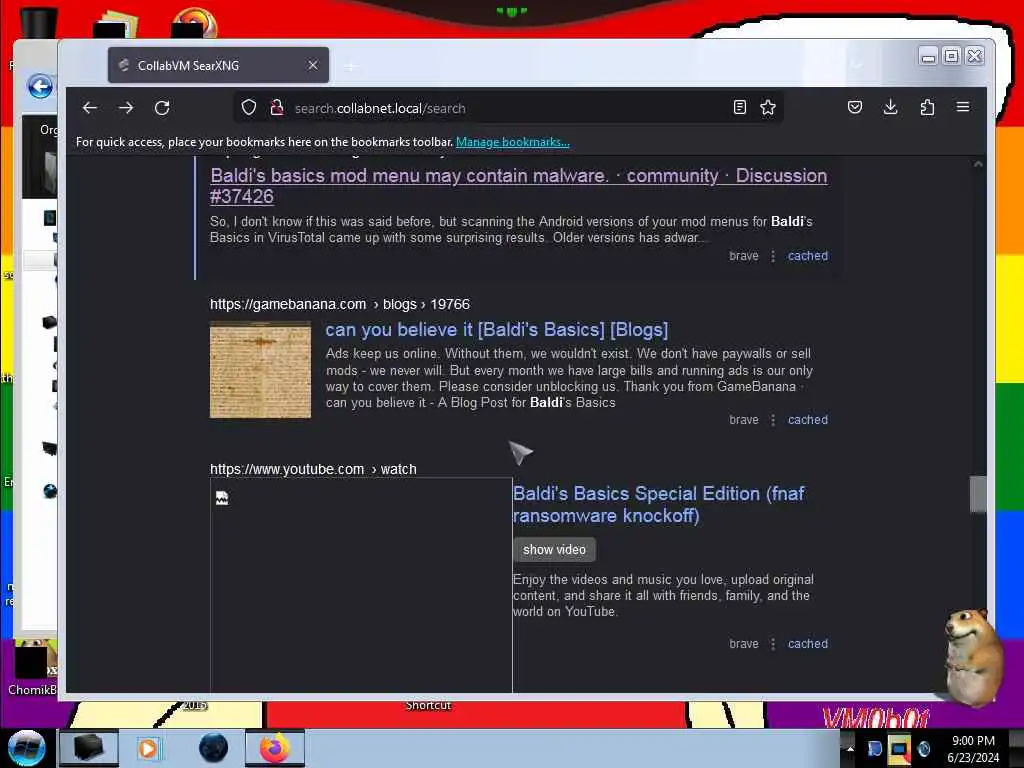Click the GameBanana result thumbnail image

pos(260,370)
